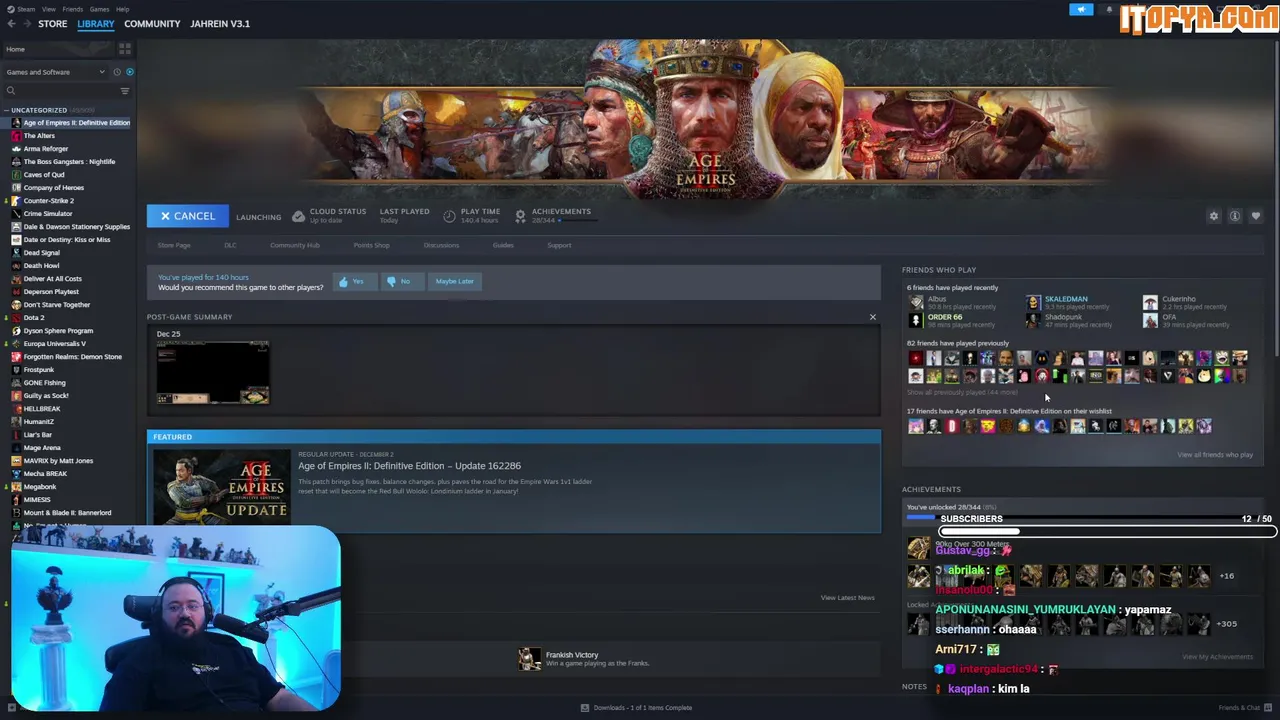This screenshot has width=1280, height=720.
Task: Open SKALEDMAN friend profile
Action: coord(1066,299)
